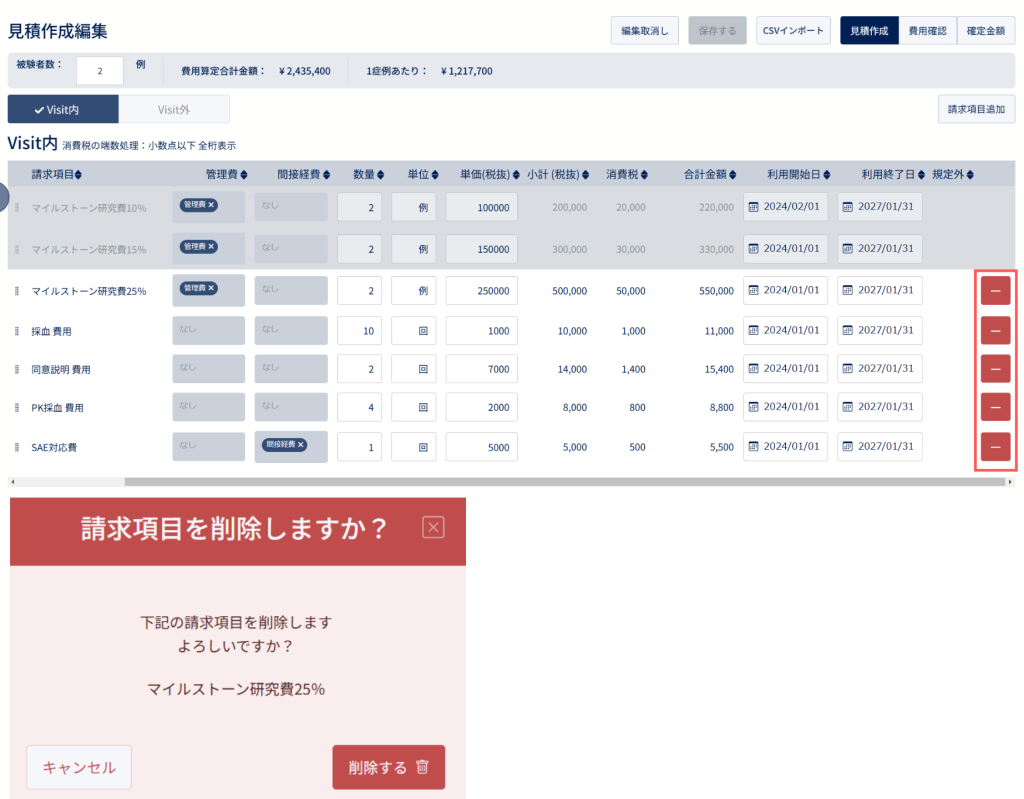Screen dimensions: 1024x799
Task: Click キャンセル in delete dialog
Action: 79,767
